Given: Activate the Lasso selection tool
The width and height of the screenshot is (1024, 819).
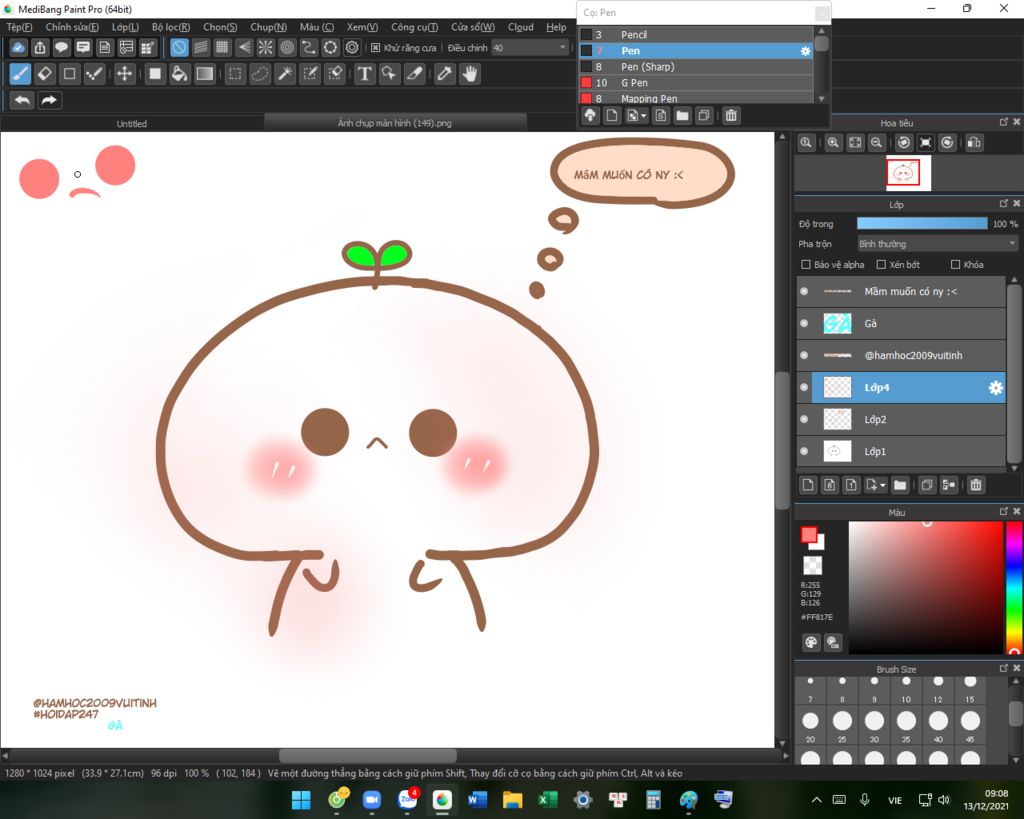Looking at the screenshot, I should [260, 74].
